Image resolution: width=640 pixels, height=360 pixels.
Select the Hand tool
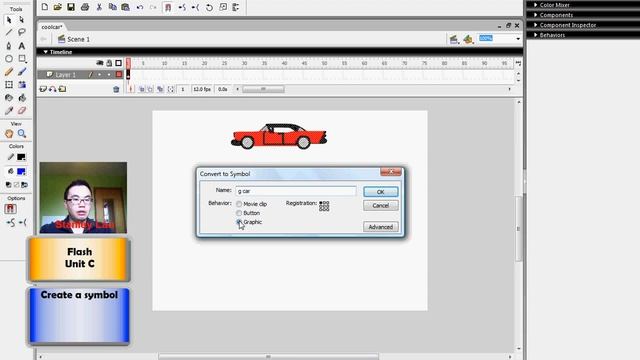click(x=9, y=133)
